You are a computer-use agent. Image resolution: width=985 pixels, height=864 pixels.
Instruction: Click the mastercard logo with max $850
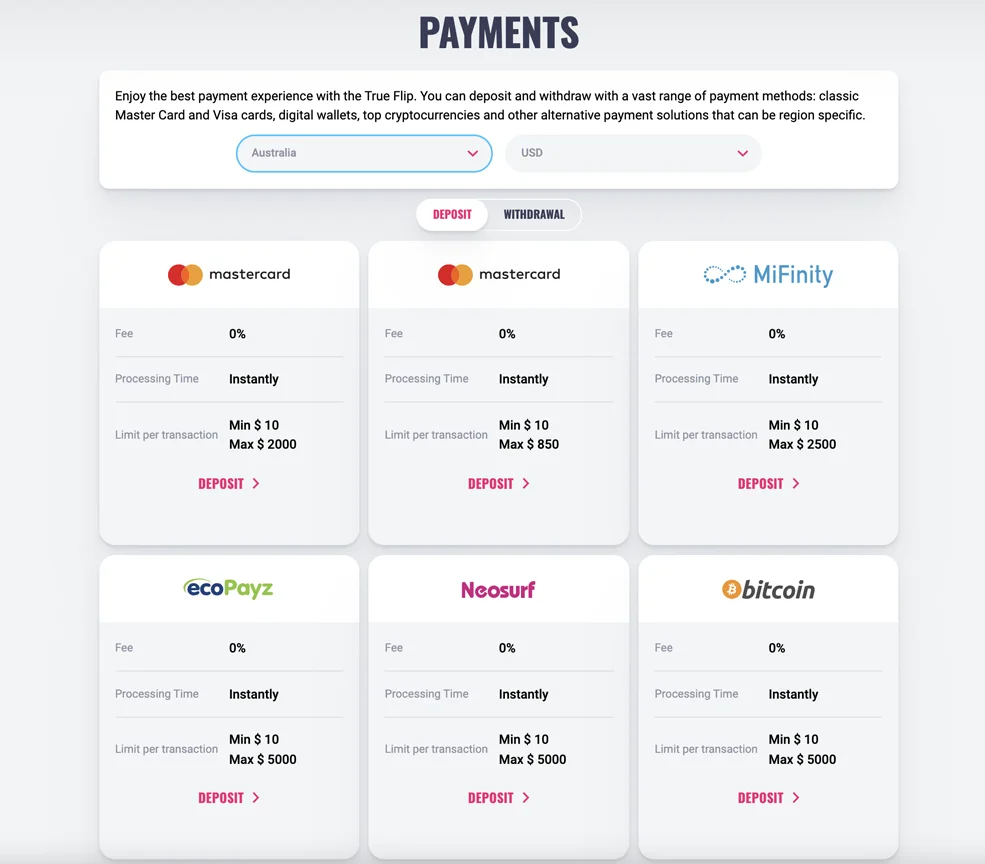point(499,275)
